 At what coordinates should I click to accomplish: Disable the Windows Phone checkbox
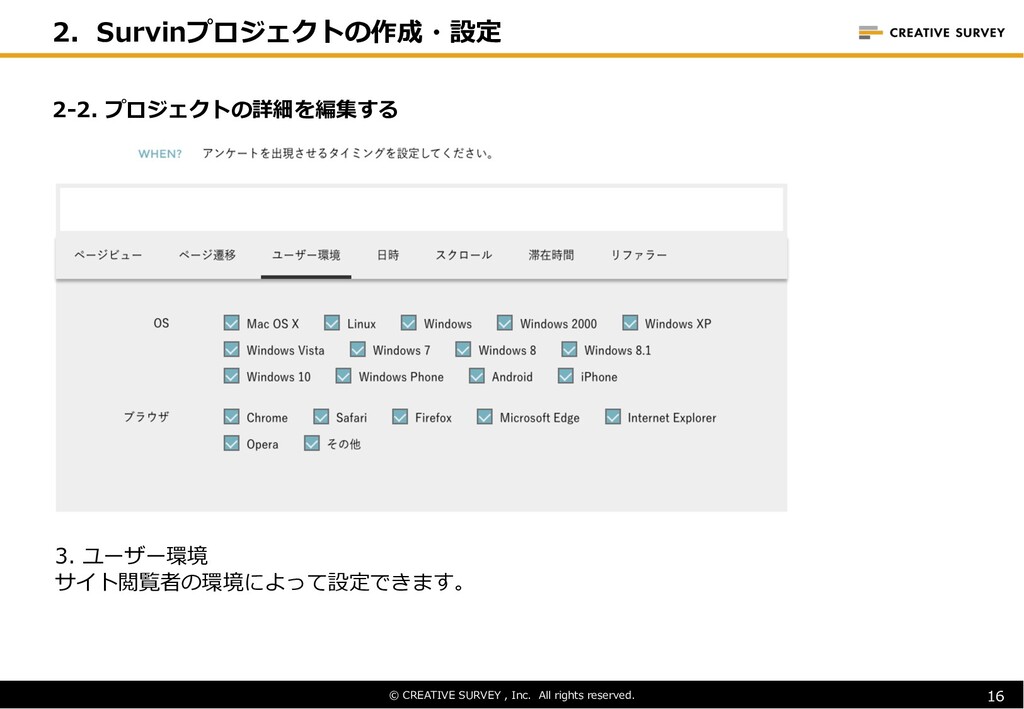point(344,376)
